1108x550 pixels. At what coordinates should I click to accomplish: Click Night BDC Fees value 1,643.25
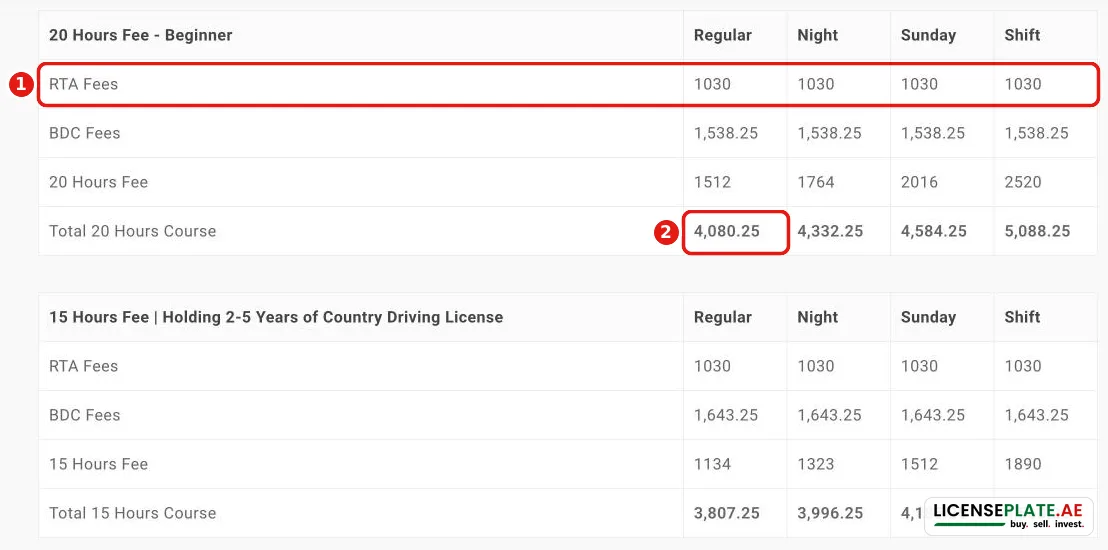pos(830,415)
